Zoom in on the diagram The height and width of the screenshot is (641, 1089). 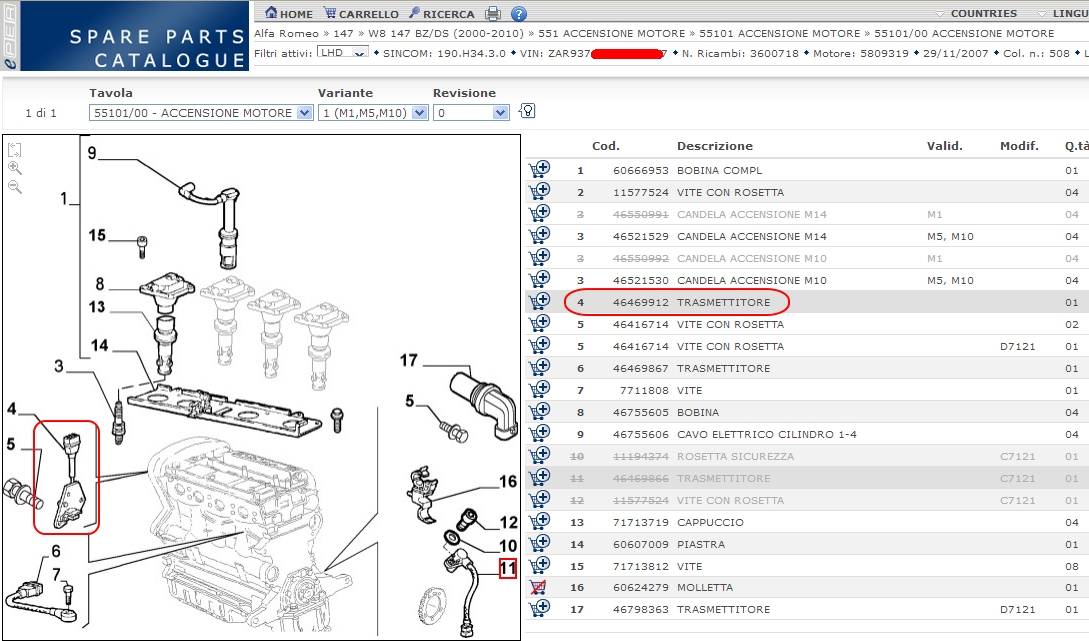(x=15, y=168)
